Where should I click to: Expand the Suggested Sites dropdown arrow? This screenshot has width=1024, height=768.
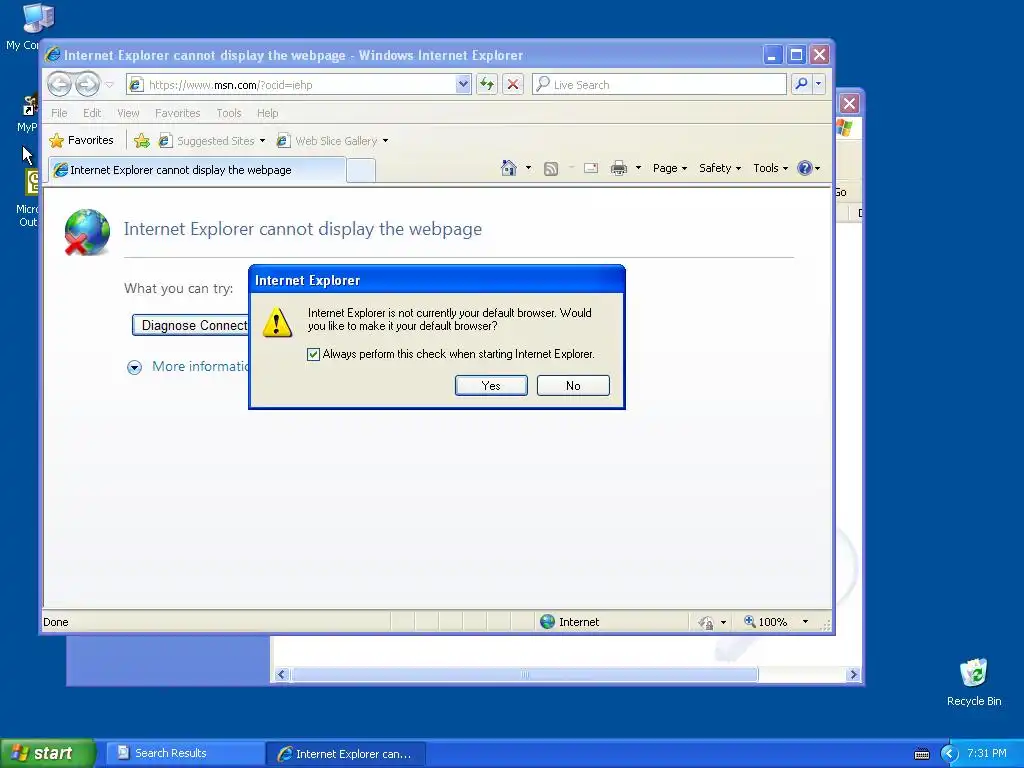click(x=263, y=140)
